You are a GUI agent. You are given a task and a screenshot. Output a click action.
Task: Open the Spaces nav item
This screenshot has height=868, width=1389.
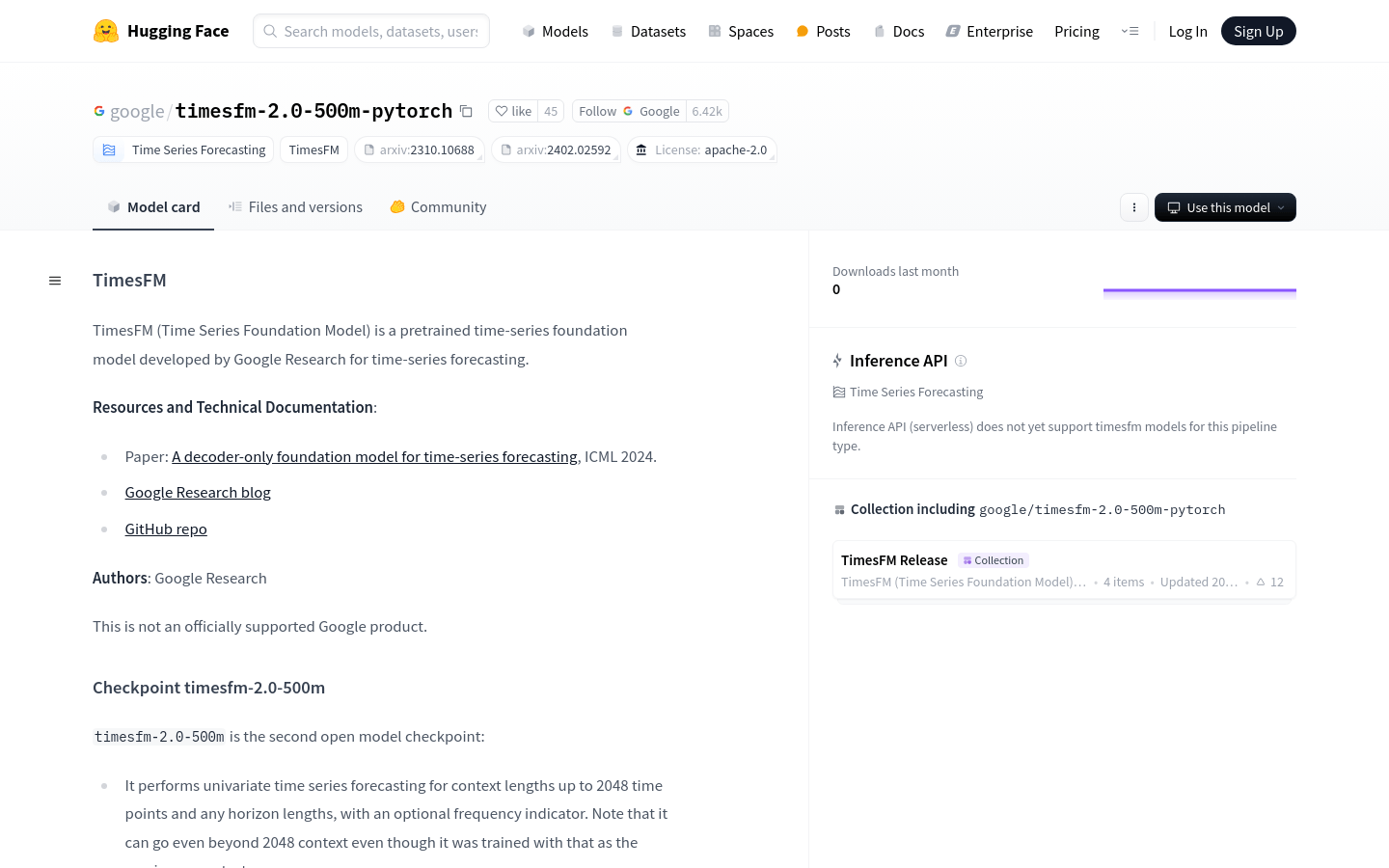tap(741, 31)
